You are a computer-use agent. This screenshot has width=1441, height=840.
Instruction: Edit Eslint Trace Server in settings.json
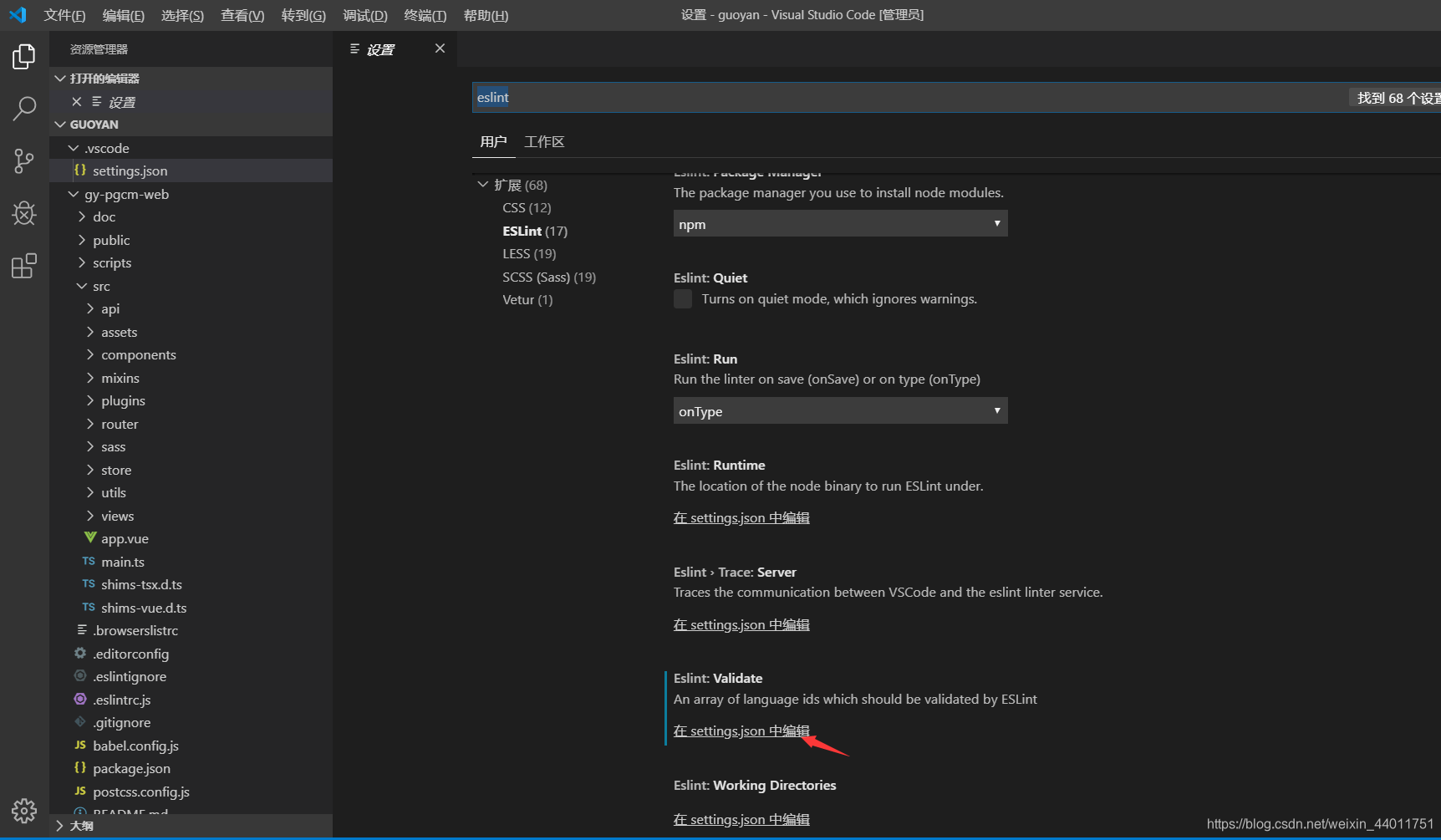click(x=741, y=625)
